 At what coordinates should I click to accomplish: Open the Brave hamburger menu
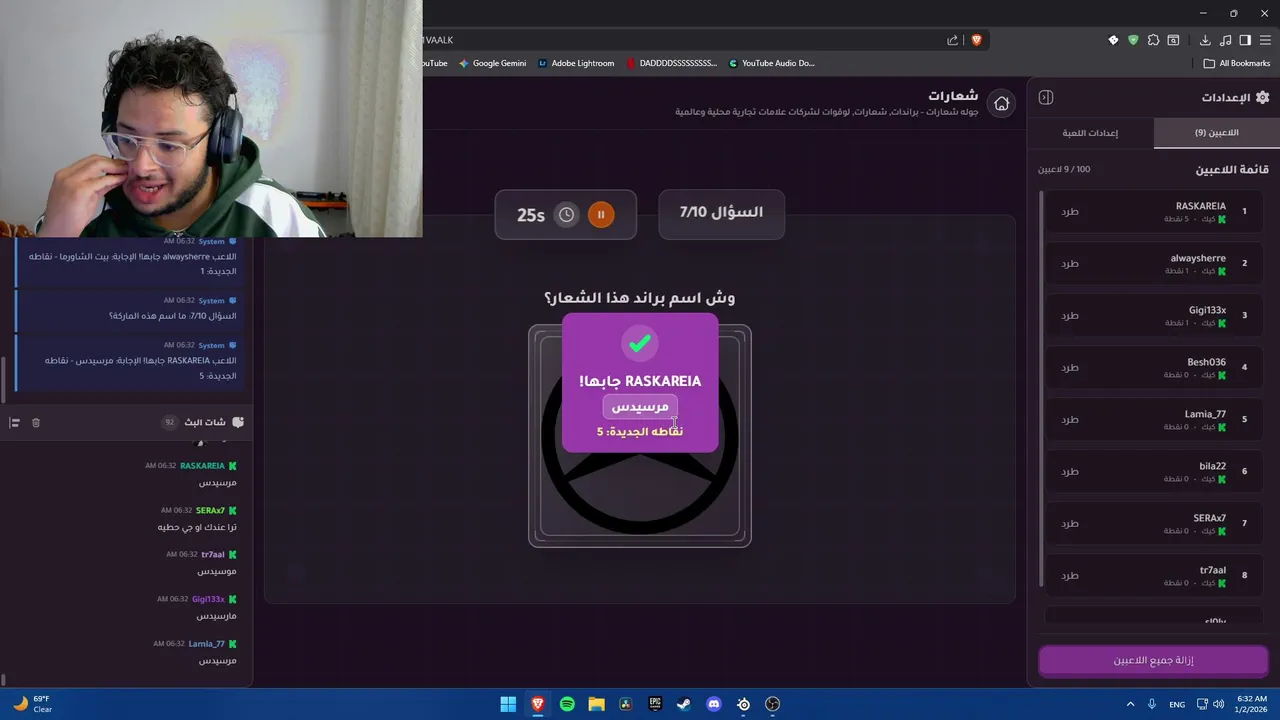coord(1265,40)
